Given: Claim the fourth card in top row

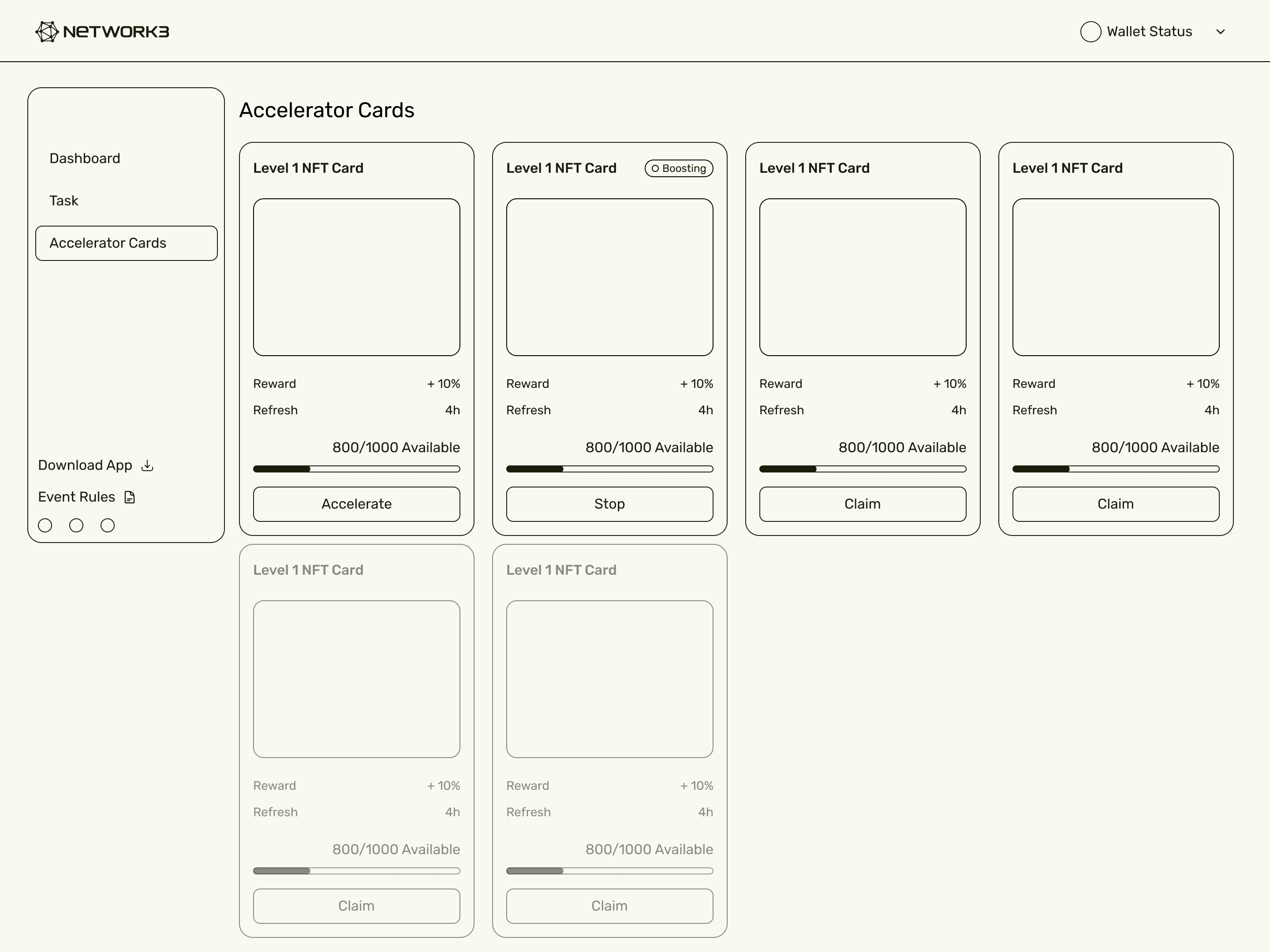Looking at the screenshot, I should pos(1115,504).
